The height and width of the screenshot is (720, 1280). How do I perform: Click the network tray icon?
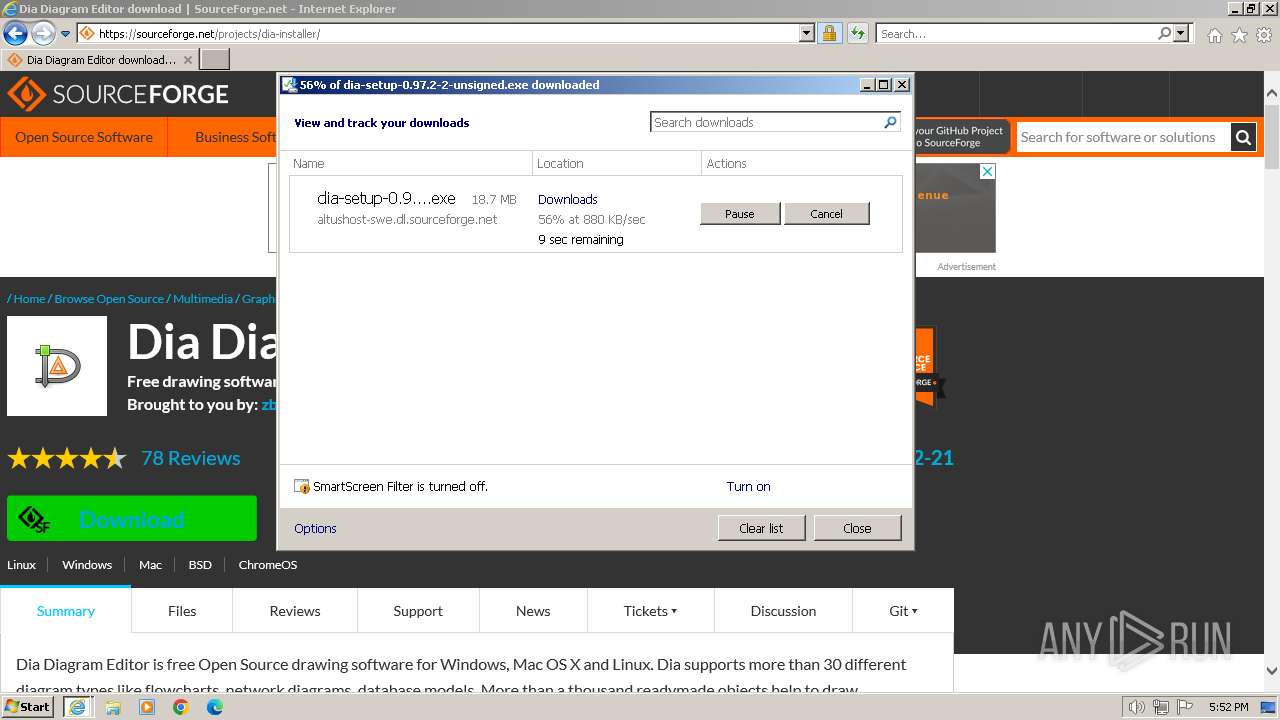[x=1161, y=707]
